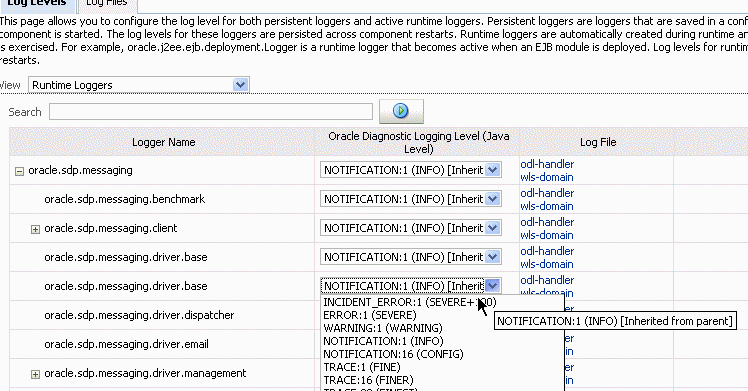Image resolution: width=748 pixels, height=391 pixels.
Task: Open the logging level dropdown for oracle.sdp.messaging.client
Action: point(411,228)
